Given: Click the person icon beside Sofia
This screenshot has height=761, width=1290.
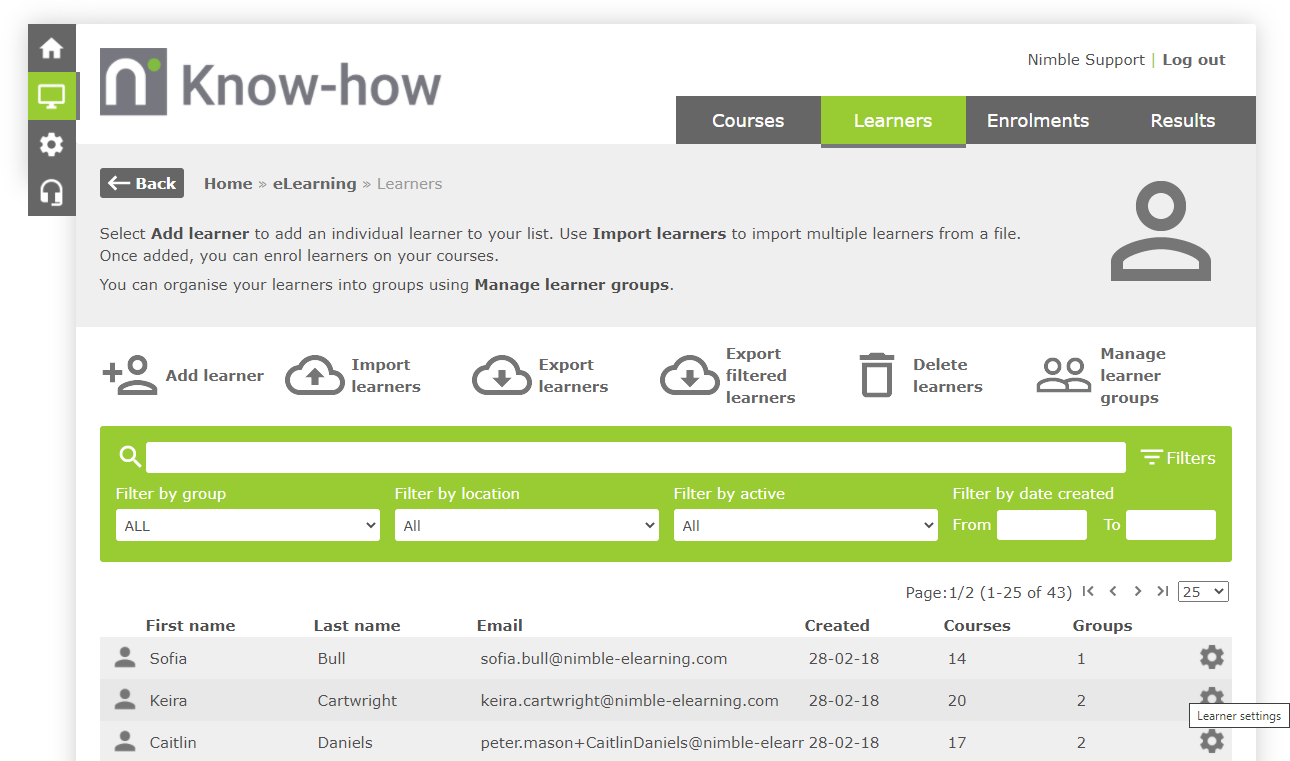Looking at the screenshot, I should [x=125, y=657].
